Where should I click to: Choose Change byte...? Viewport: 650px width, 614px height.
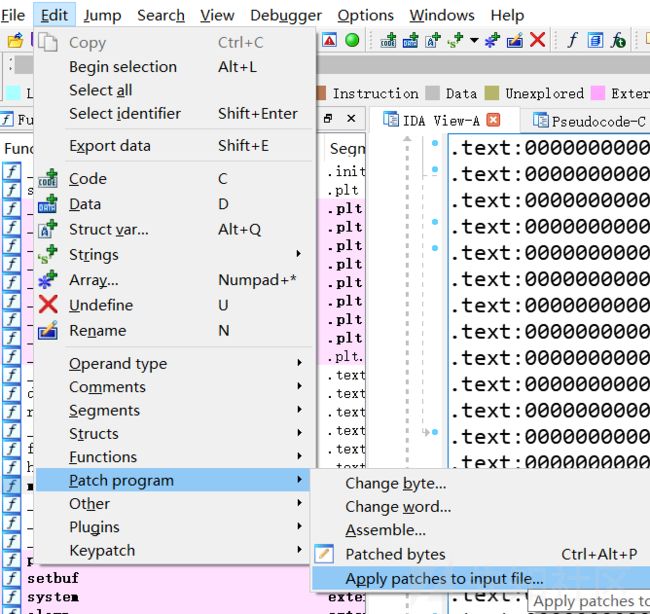pos(481,483)
